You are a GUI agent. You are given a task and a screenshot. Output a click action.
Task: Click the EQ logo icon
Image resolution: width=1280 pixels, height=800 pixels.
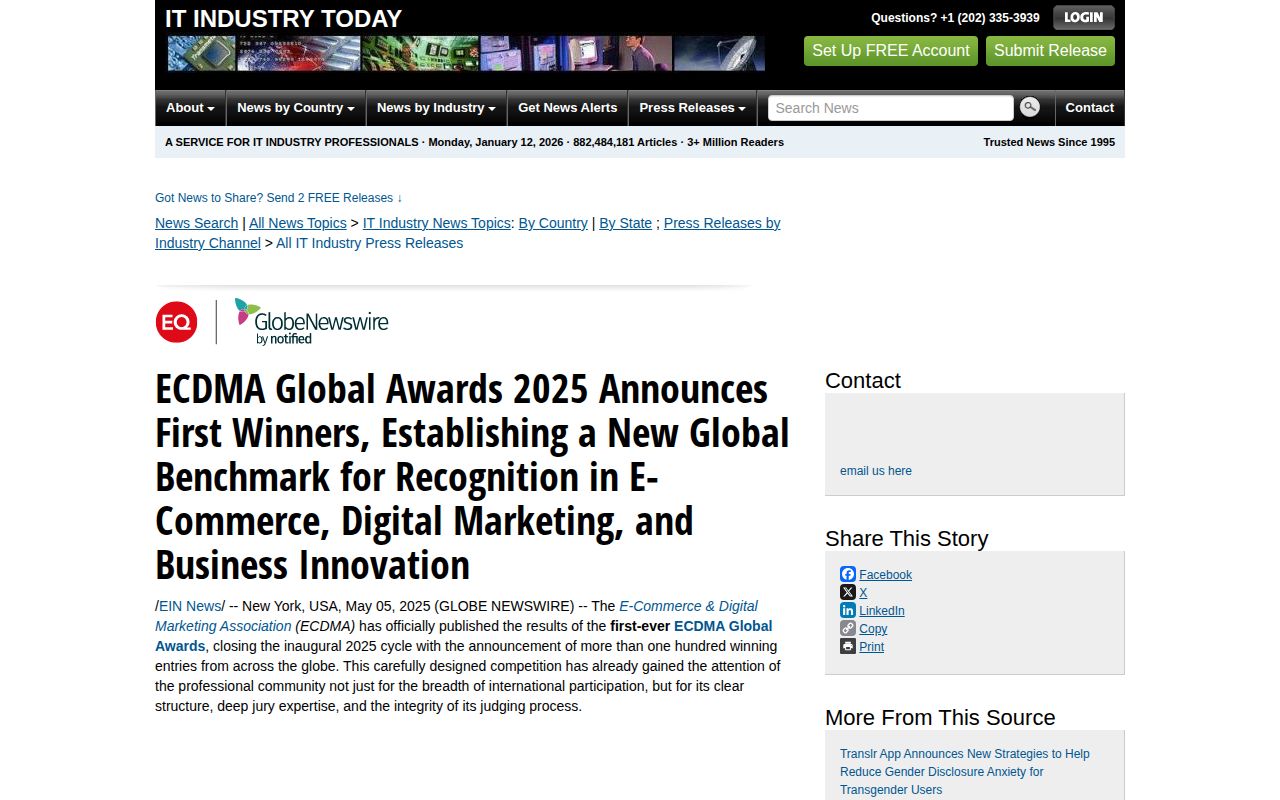pyautogui.click(x=176, y=322)
